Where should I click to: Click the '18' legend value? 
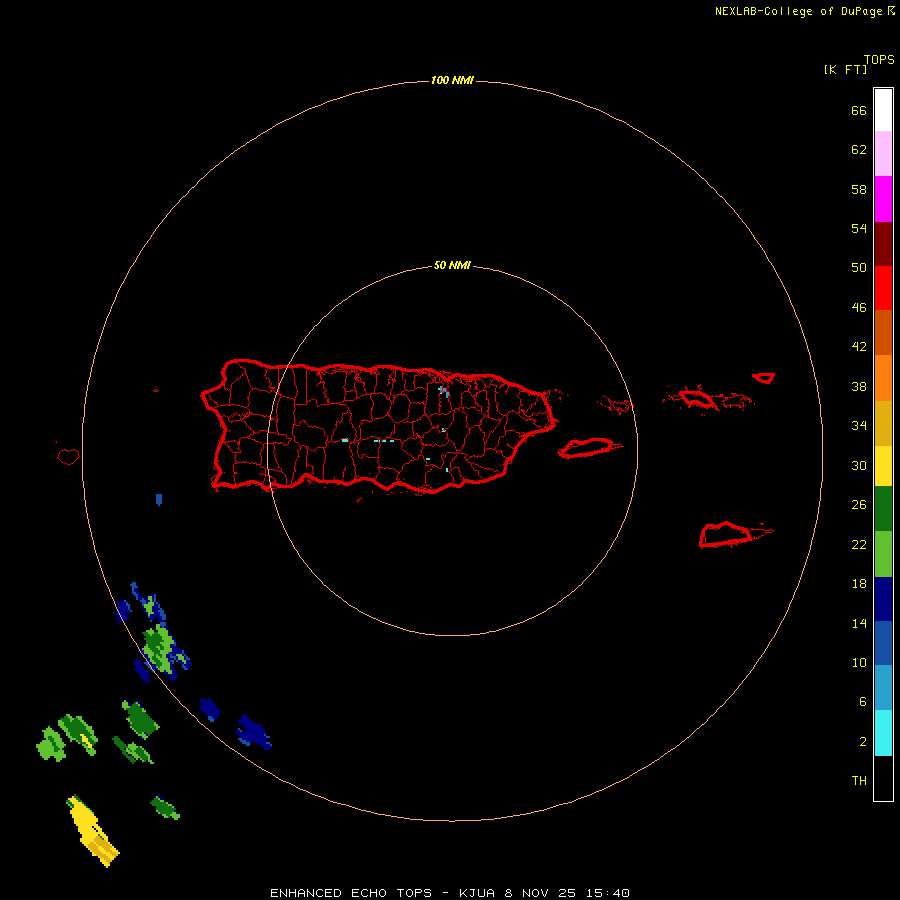pos(859,584)
